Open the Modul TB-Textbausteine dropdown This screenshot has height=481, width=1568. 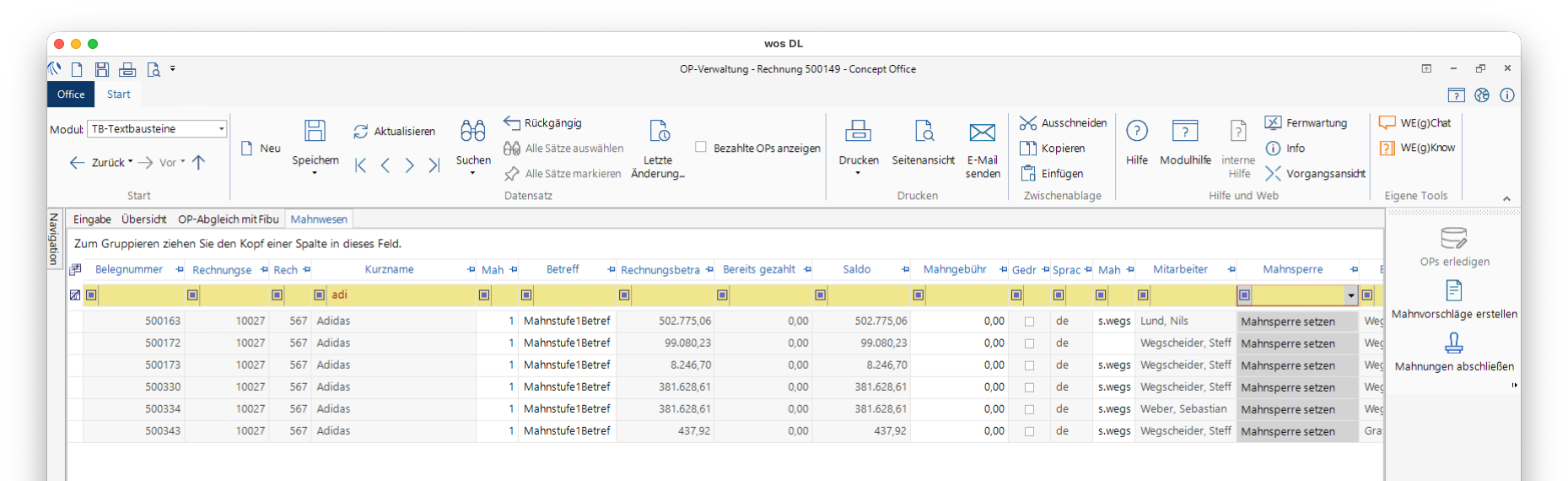coord(221,129)
